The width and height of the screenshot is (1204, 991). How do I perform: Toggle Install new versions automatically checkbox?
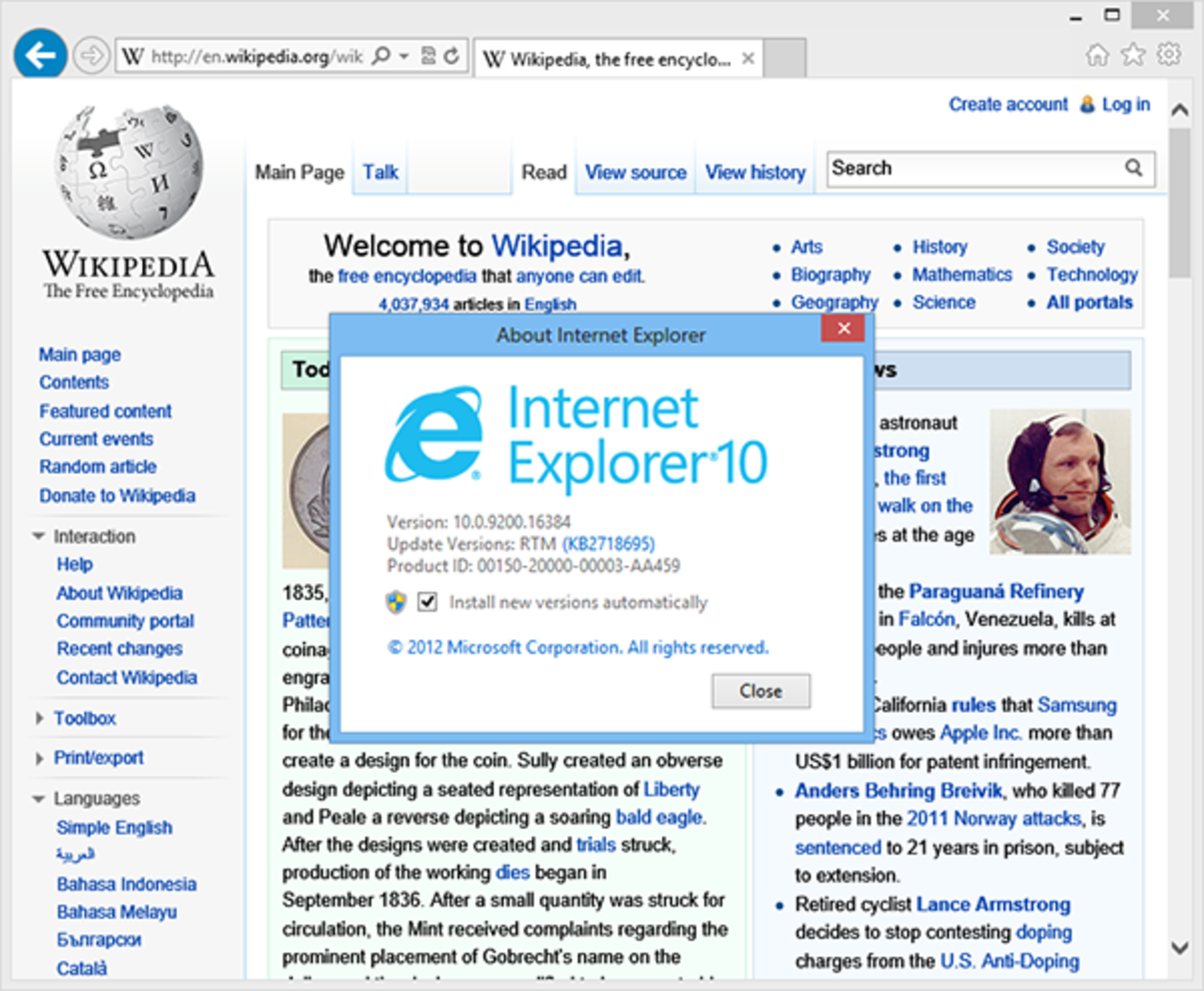pos(428,602)
